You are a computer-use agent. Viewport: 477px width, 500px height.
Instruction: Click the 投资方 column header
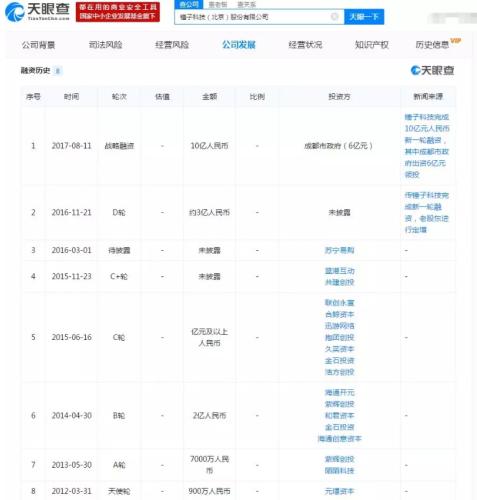[x=339, y=97]
